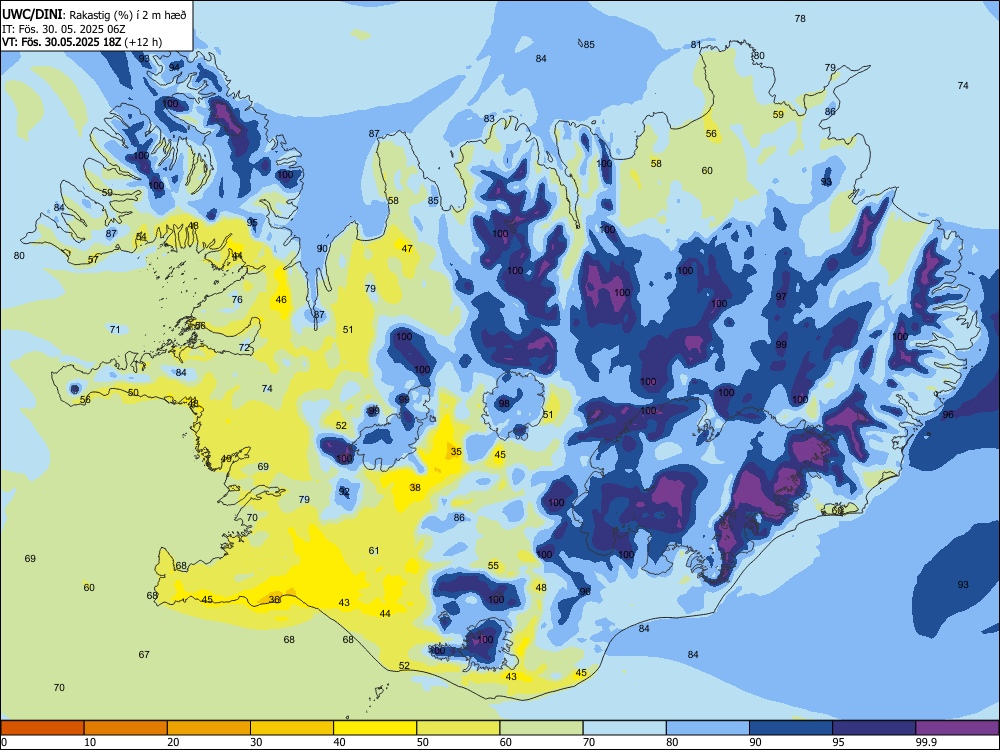This screenshot has width=1000, height=750.
Task: Click the legend label '40'
Action: point(339,742)
